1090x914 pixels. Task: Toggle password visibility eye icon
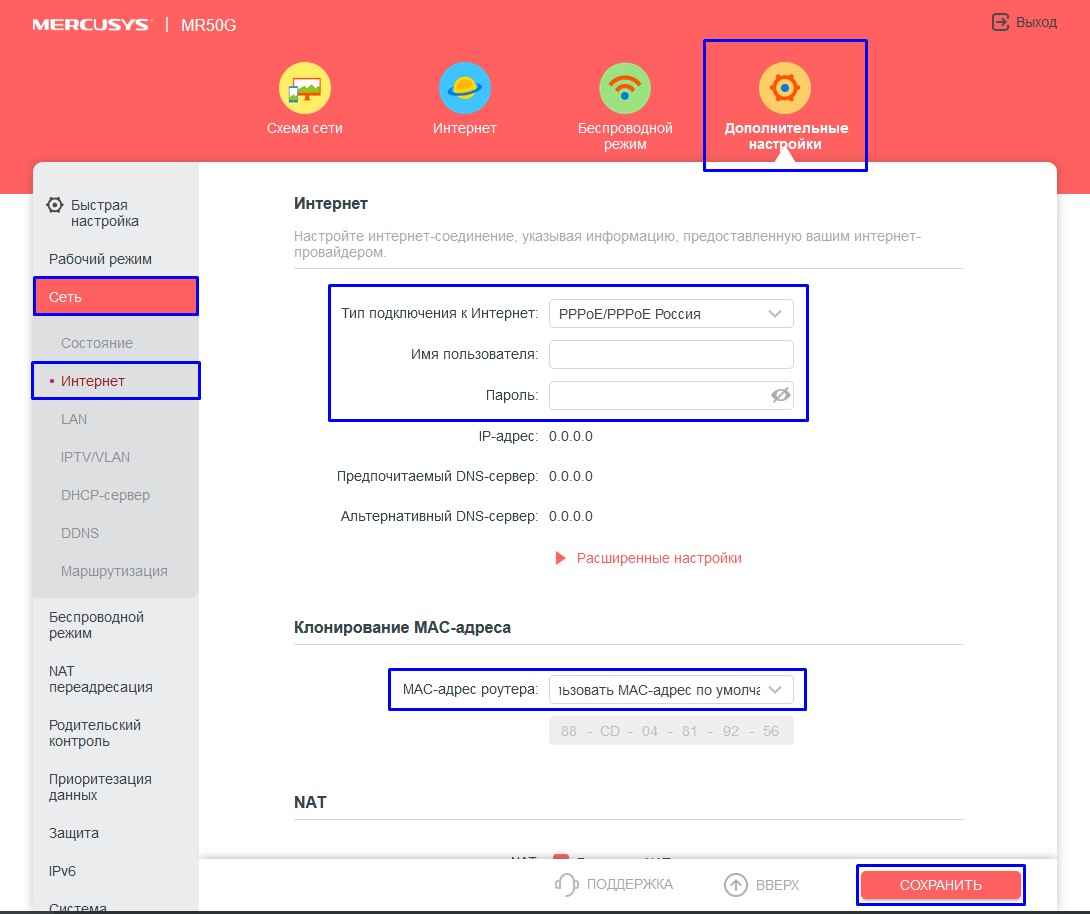(x=780, y=395)
